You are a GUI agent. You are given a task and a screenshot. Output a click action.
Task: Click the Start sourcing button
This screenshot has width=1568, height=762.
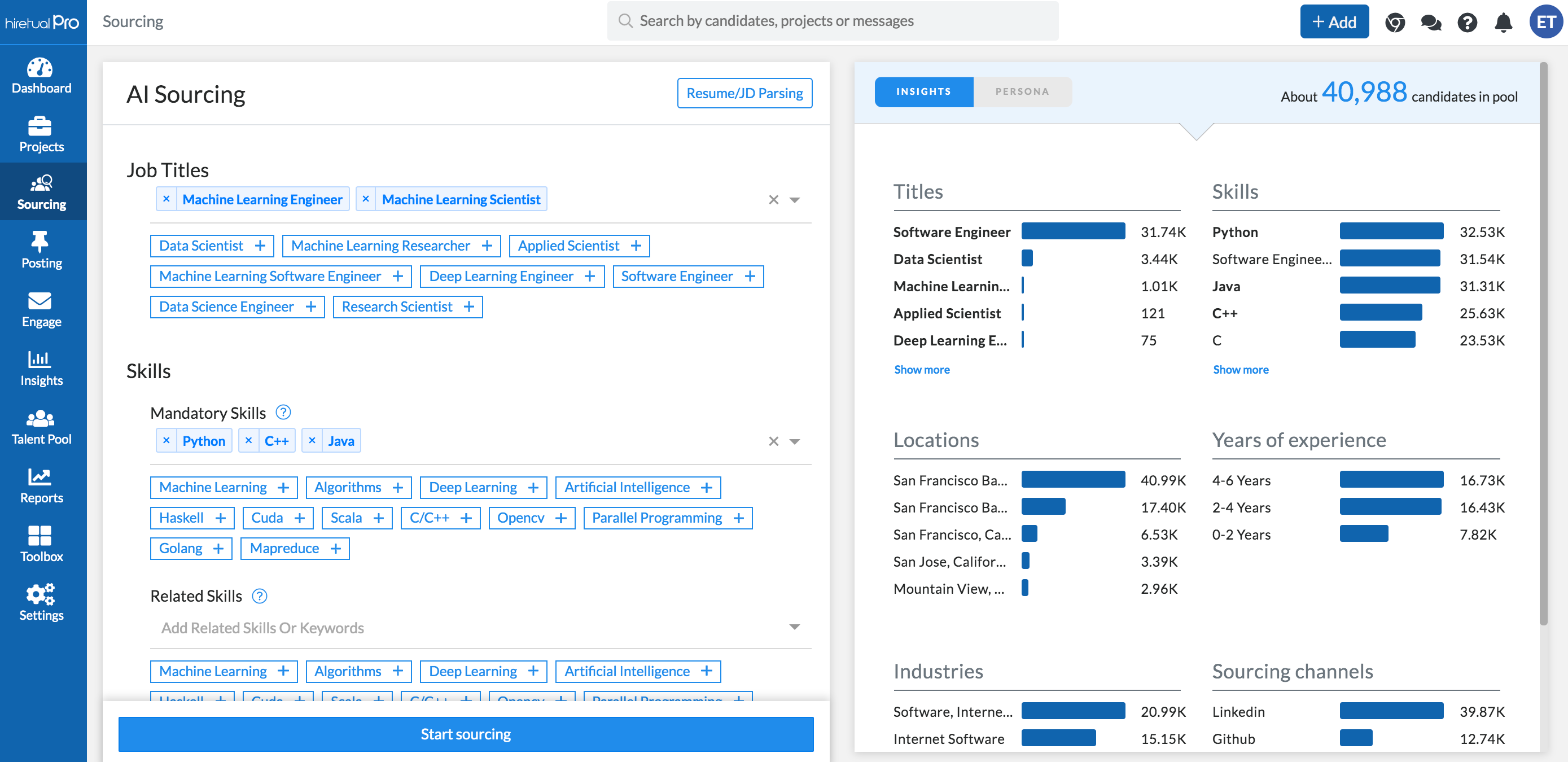pos(466,734)
